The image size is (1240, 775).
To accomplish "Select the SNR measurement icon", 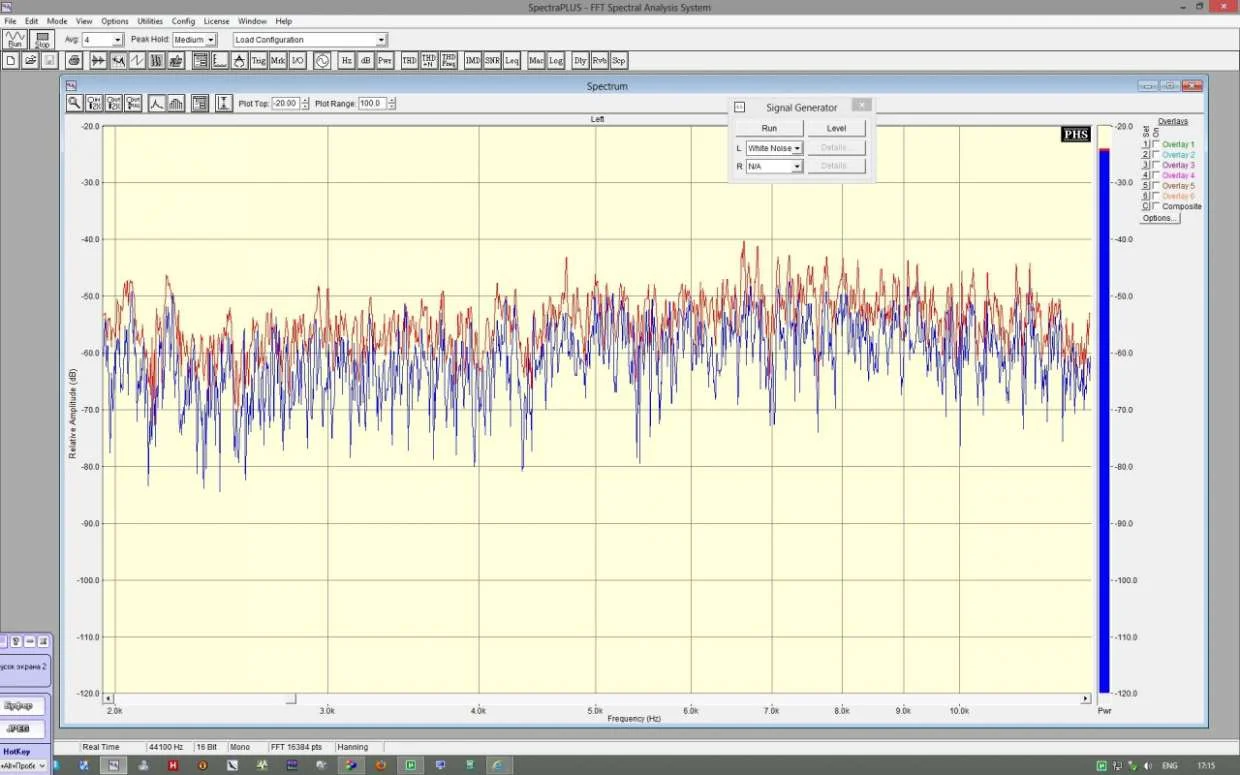I will click(492, 61).
